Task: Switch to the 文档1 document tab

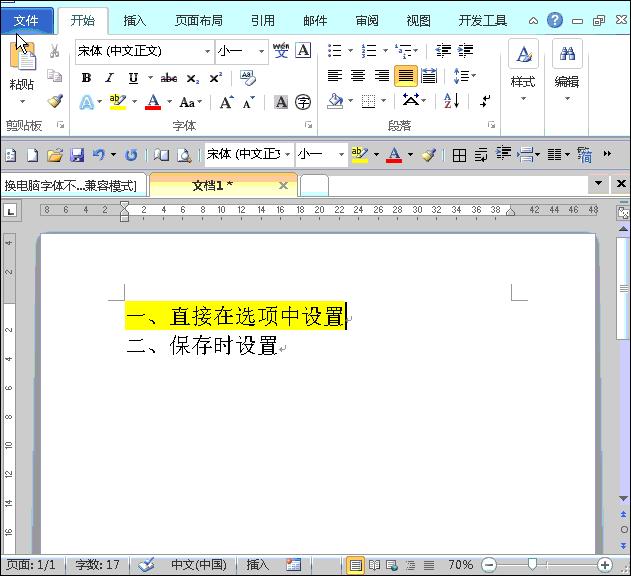Action: (x=223, y=185)
